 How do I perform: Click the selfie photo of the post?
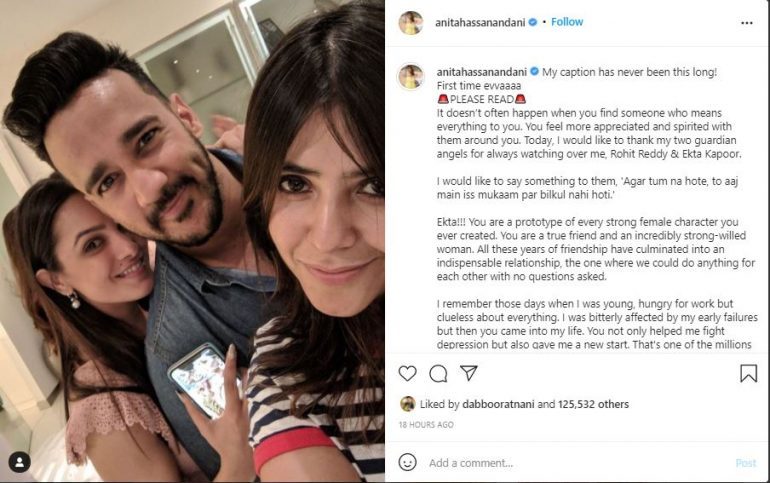pos(192,242)
